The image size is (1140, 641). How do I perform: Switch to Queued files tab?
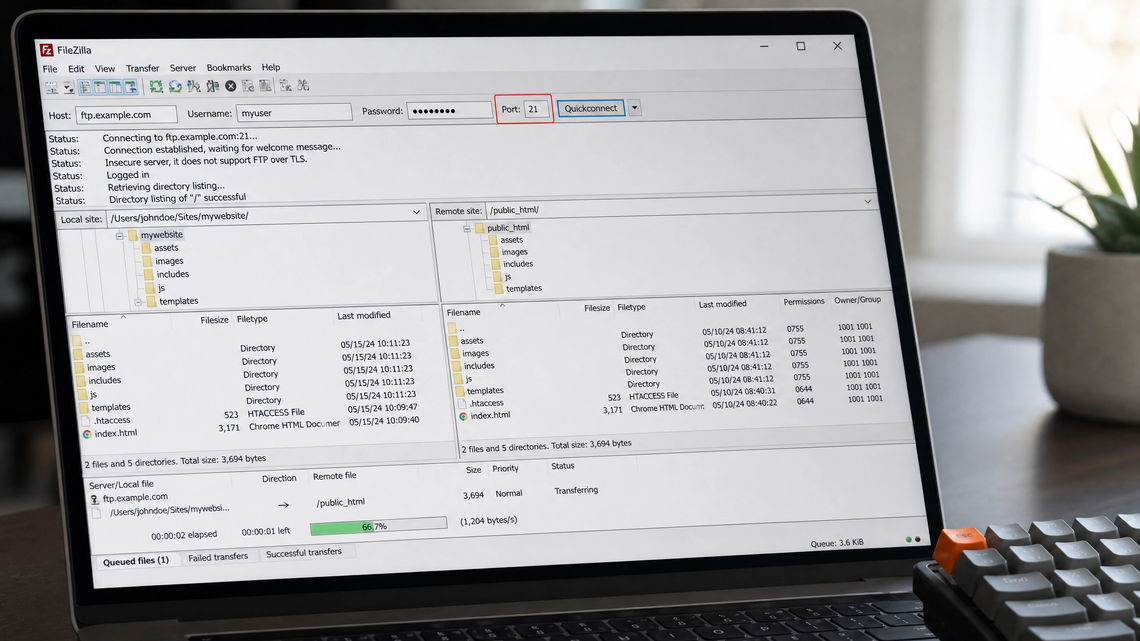tap(136, 561)
